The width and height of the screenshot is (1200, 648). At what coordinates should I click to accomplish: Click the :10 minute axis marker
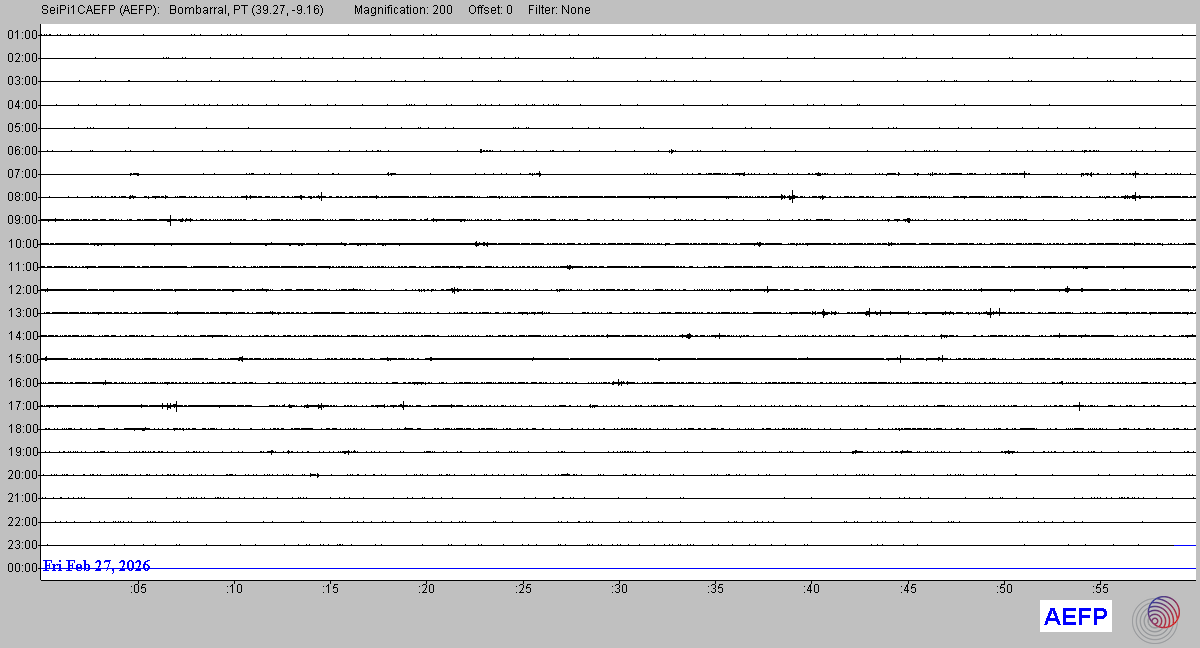(234, 589)
